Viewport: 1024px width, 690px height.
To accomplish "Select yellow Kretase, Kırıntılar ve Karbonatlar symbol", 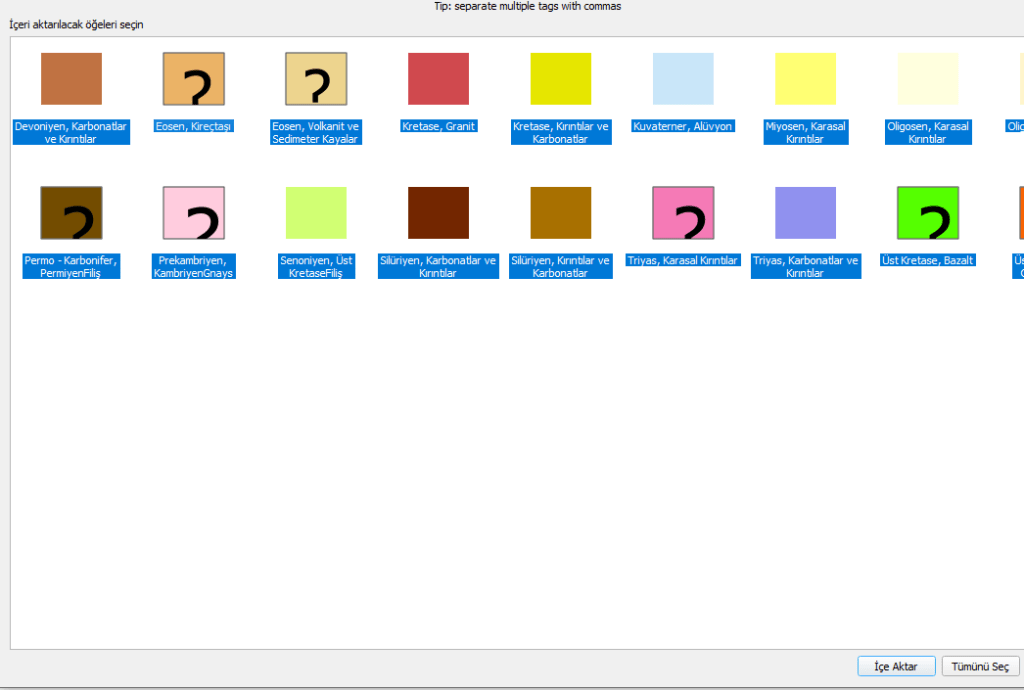I will (560, 79).
